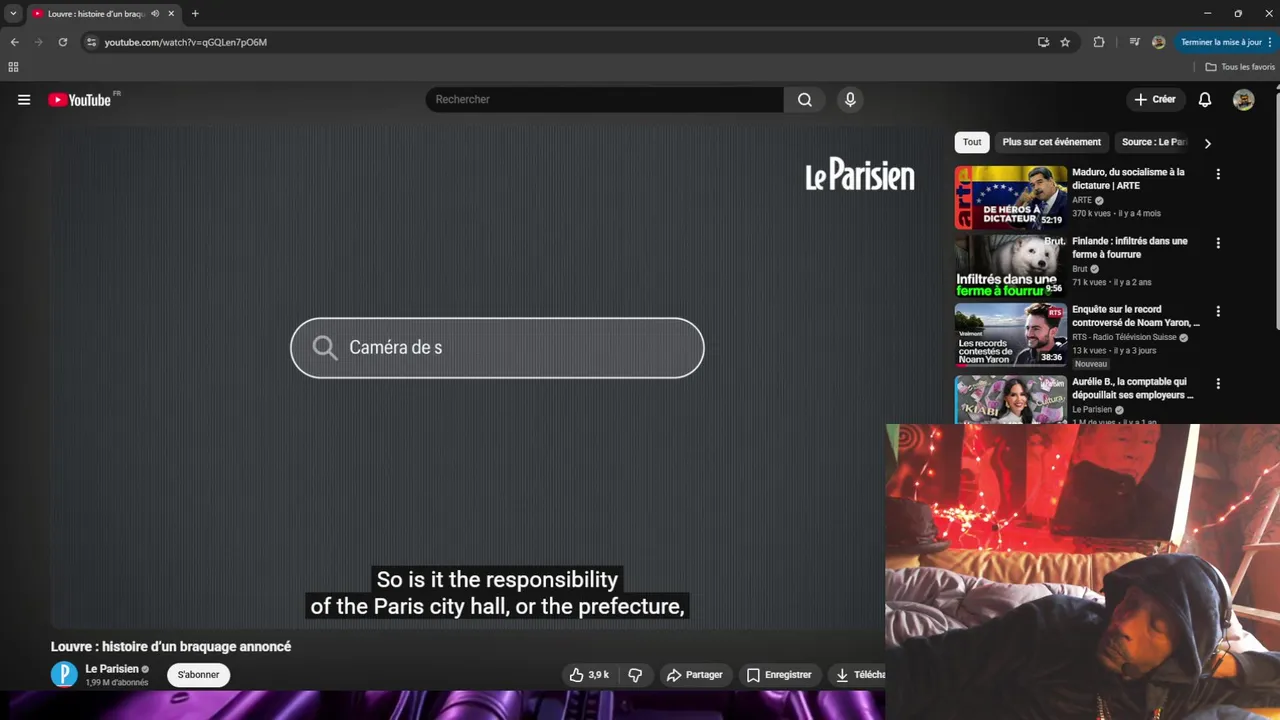Open title 'Maduro, du socialisme à la dictature'
This screenshot has width=1280, height=720.
click(x=1128, y=179)
